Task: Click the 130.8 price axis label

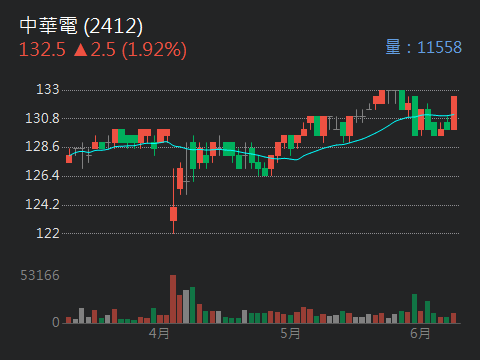Action: [x=42, y=118]
